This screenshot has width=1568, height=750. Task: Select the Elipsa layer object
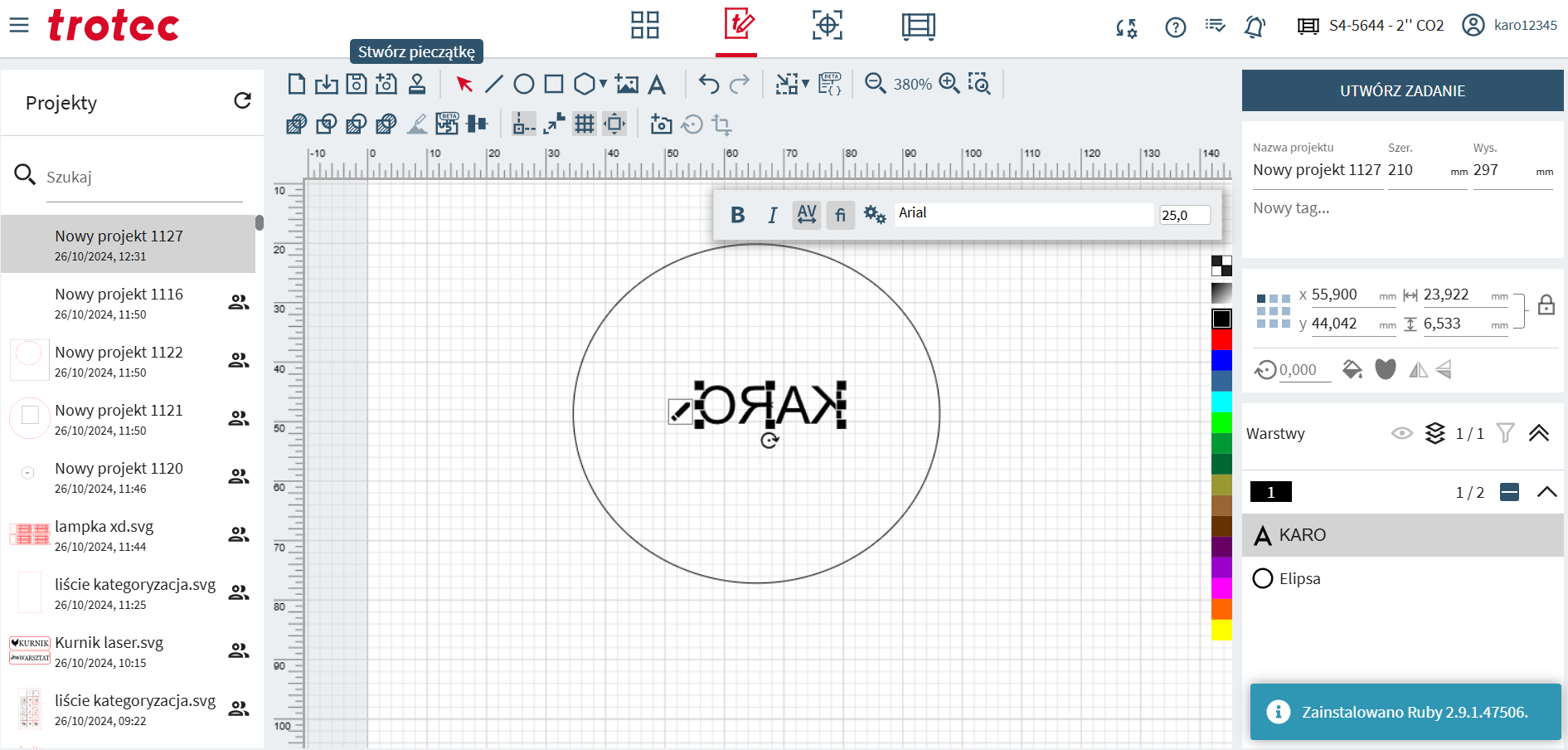tap(1403, 578)
